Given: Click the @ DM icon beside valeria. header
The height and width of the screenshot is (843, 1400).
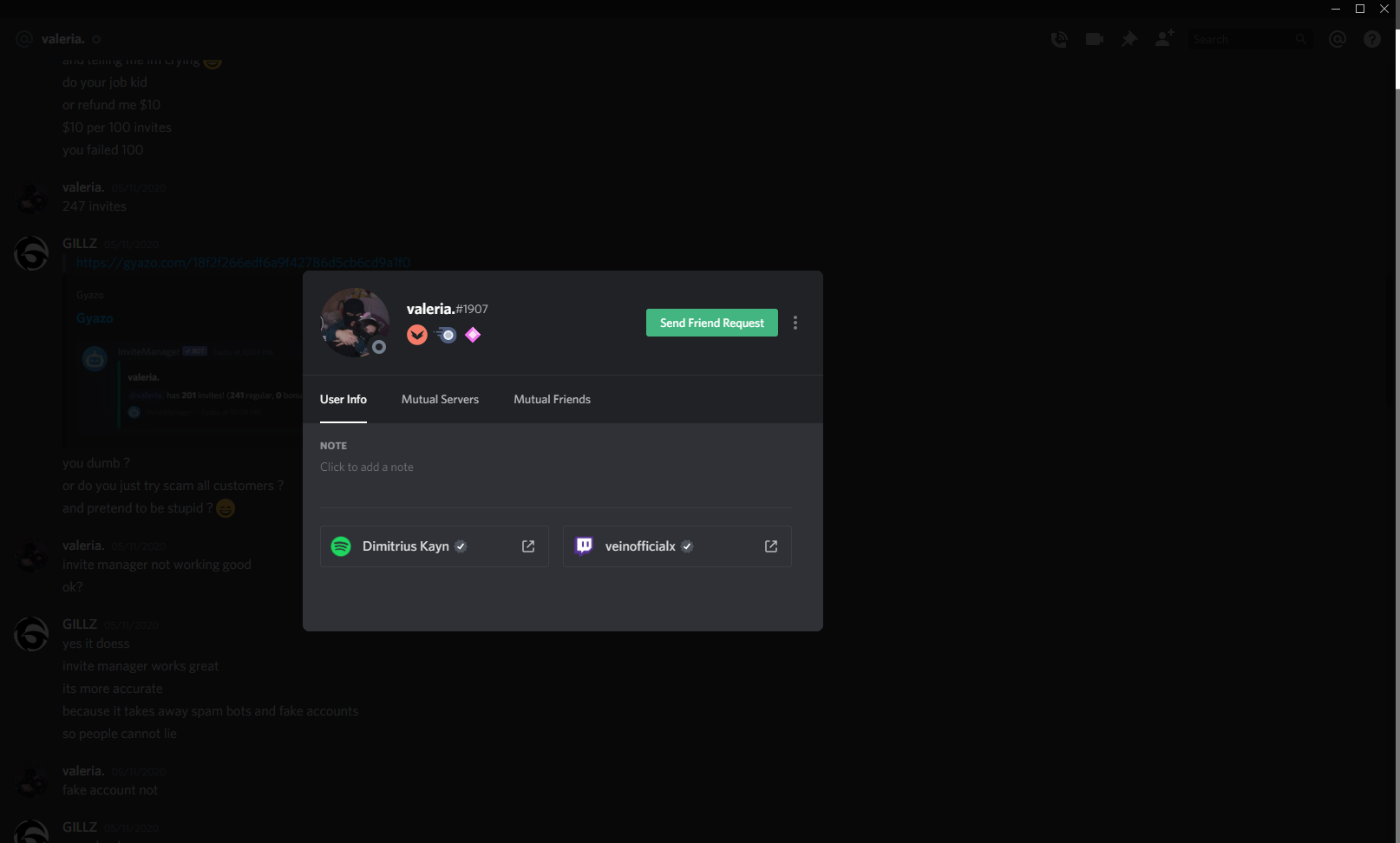Looking at the screenshot, I should (24, 39).
